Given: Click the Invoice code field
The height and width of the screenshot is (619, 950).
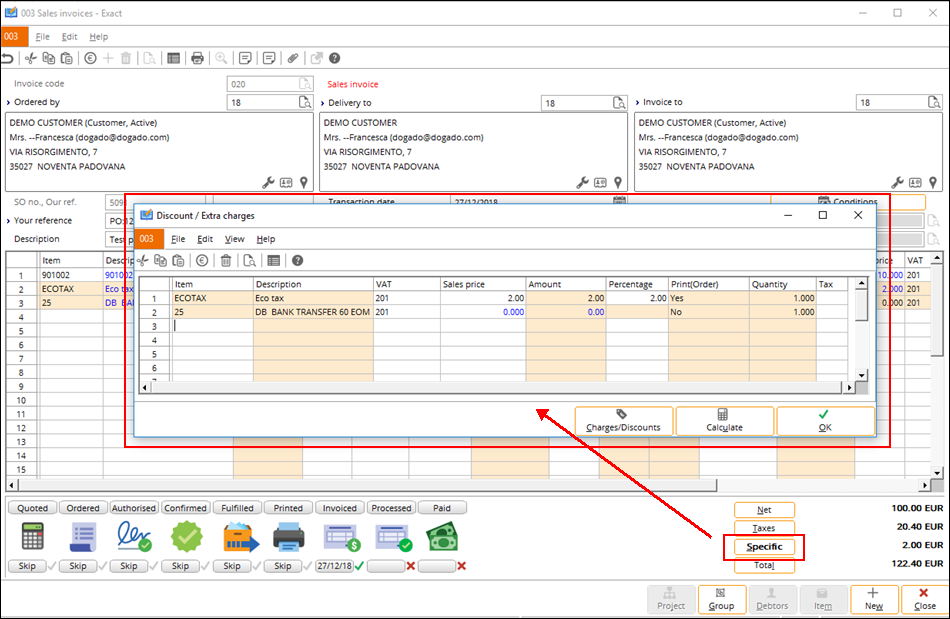Looking at the screenshot, I should click(270, 84).
